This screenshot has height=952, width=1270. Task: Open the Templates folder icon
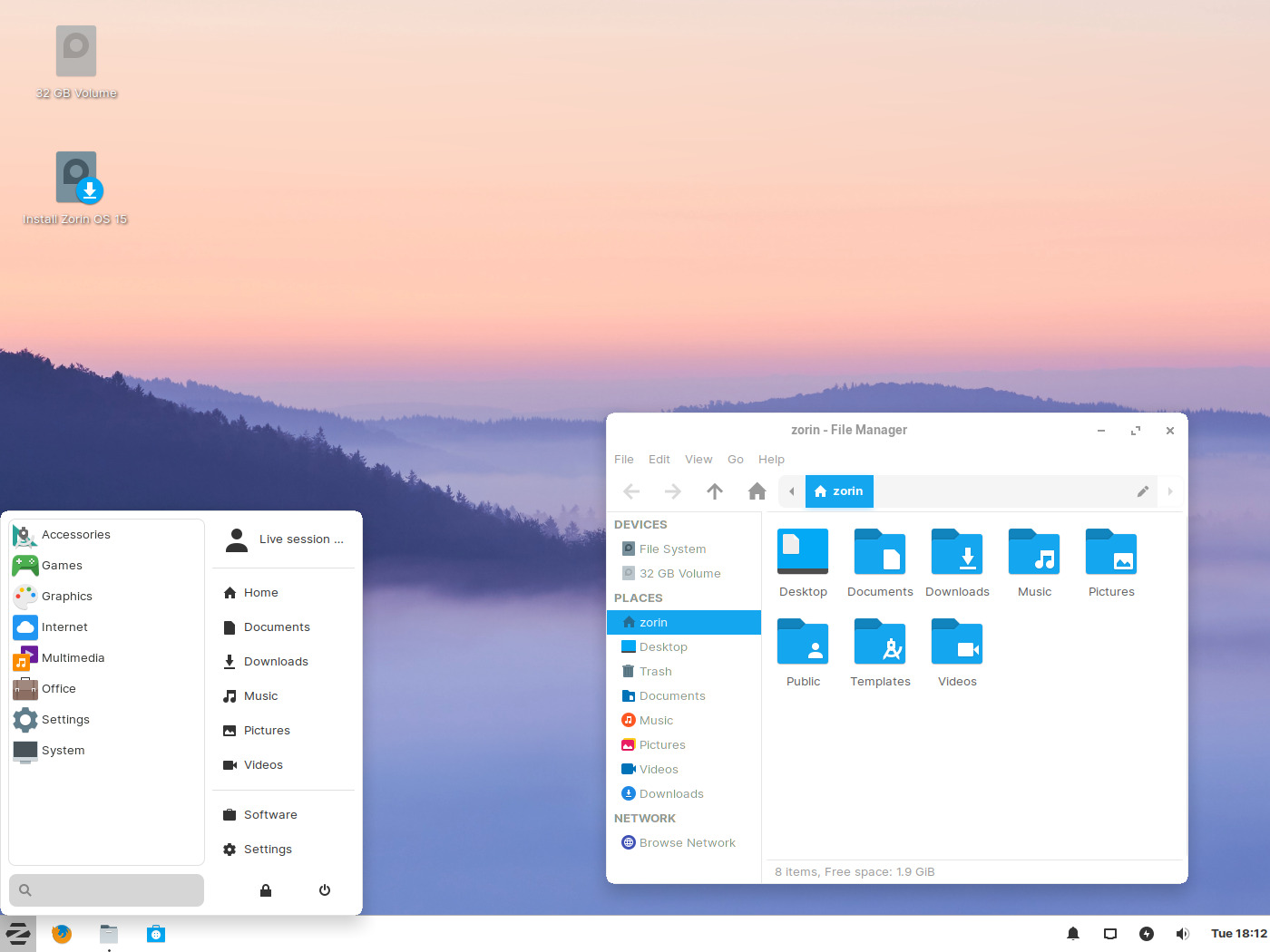[x=880, y=643]
